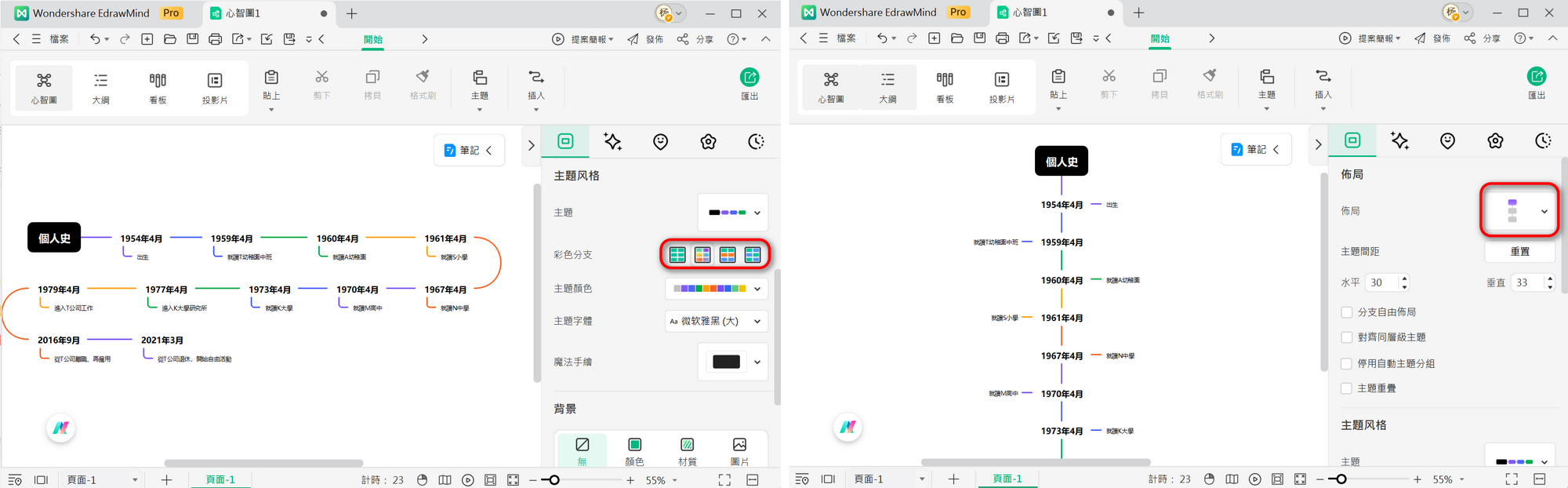Viewport: 1568px width, 488px height.
Task: Choose fourth 彩色分支 color option in left window
Action: click(753, 254)
